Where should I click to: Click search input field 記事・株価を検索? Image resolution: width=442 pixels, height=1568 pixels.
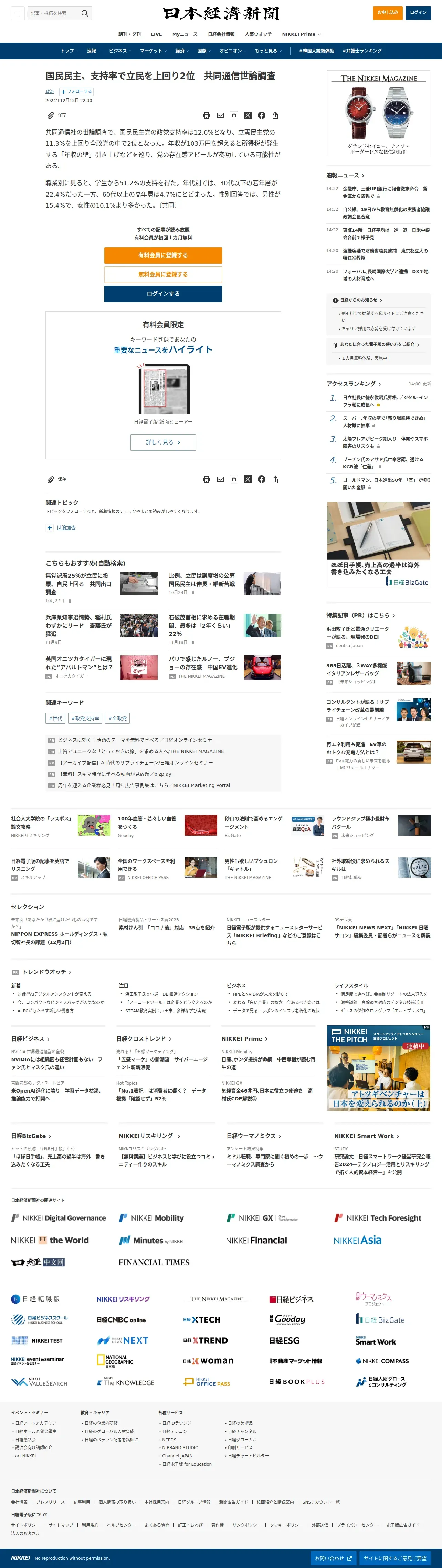coord(54,13)
